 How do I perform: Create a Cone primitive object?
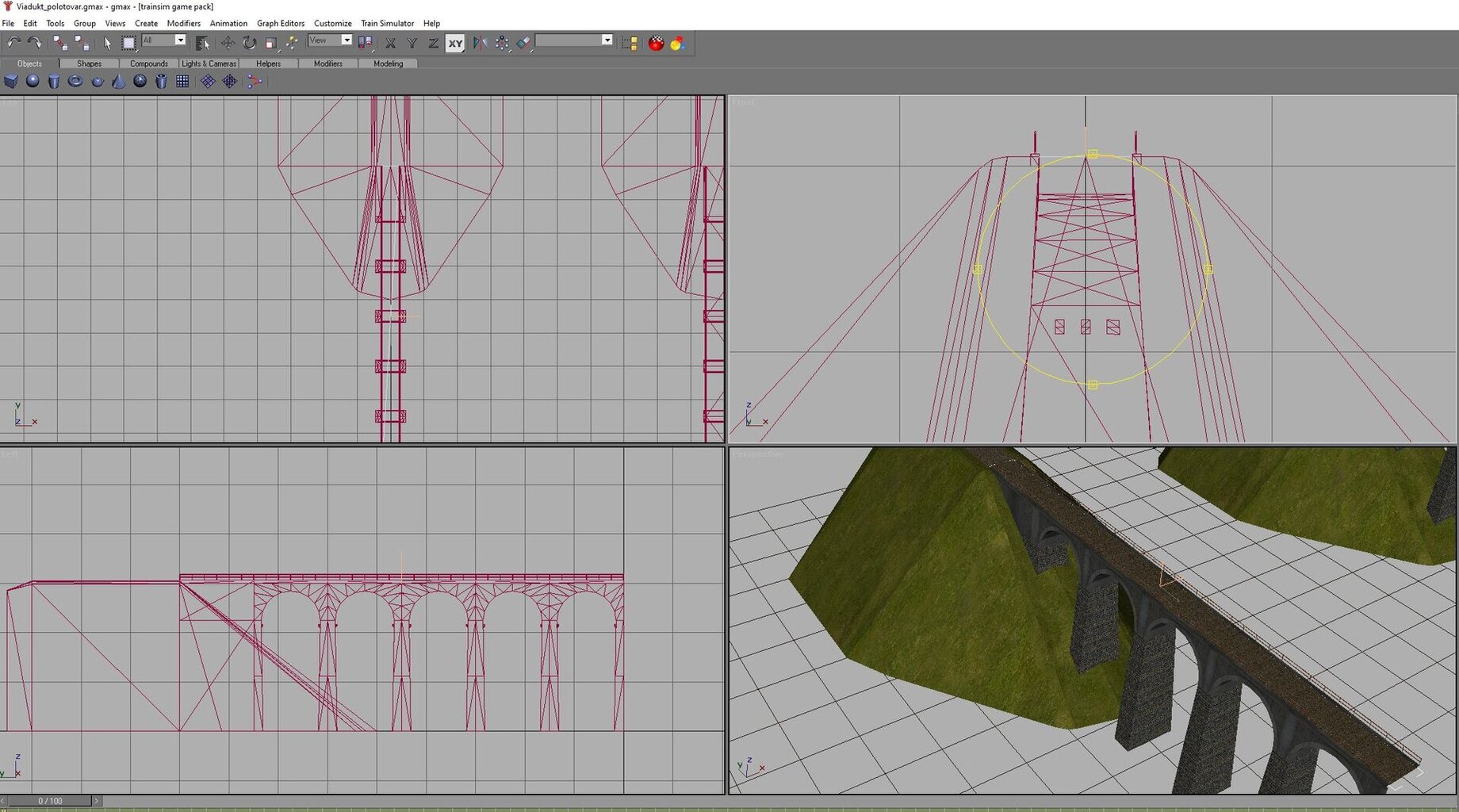point(118,81)
